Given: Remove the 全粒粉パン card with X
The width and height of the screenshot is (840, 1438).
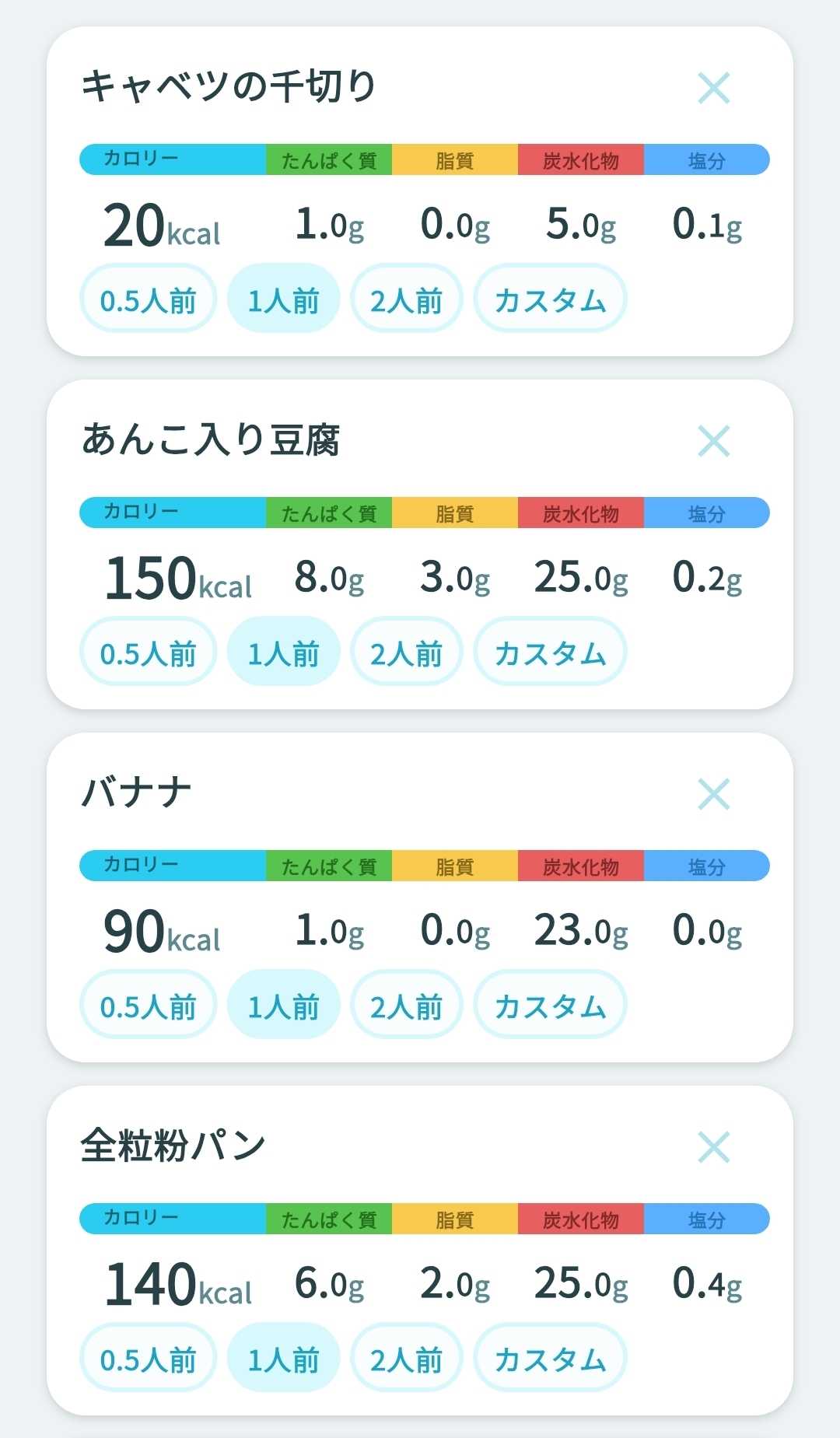Looking at the screenshot, I should coord(714,1147).
